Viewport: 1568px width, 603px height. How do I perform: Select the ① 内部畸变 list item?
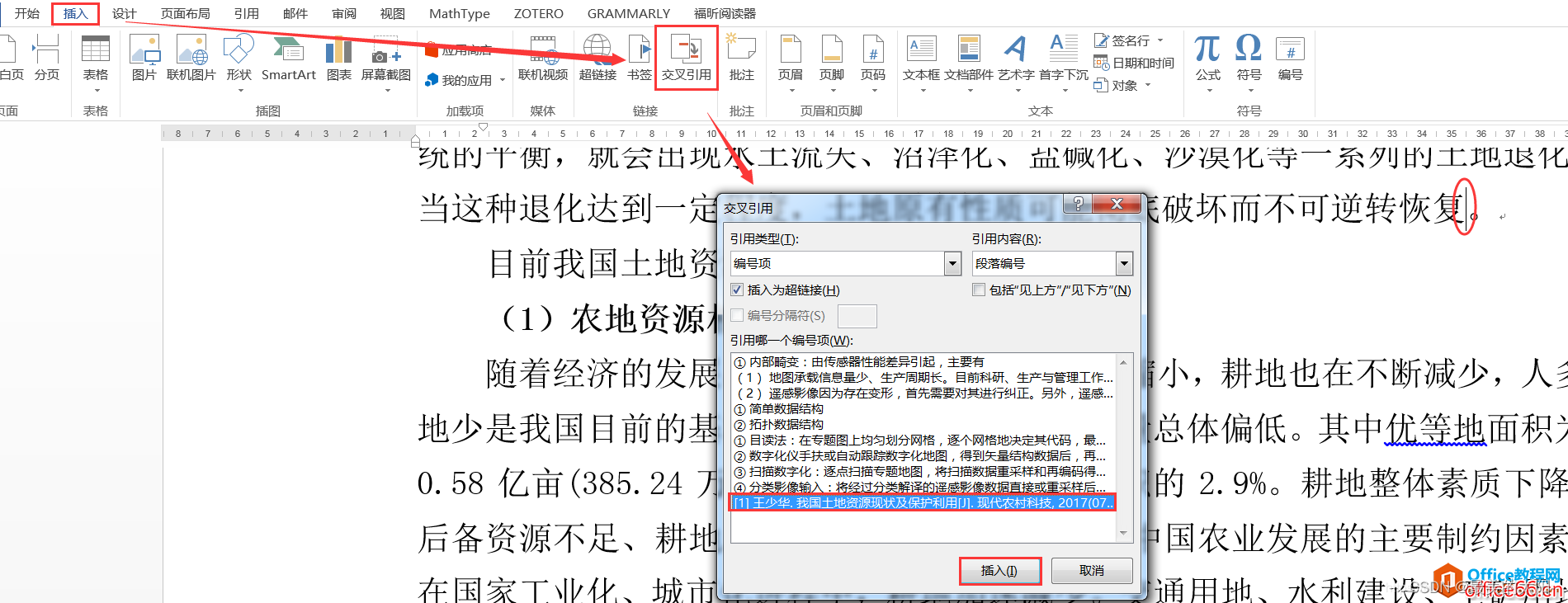923,361
